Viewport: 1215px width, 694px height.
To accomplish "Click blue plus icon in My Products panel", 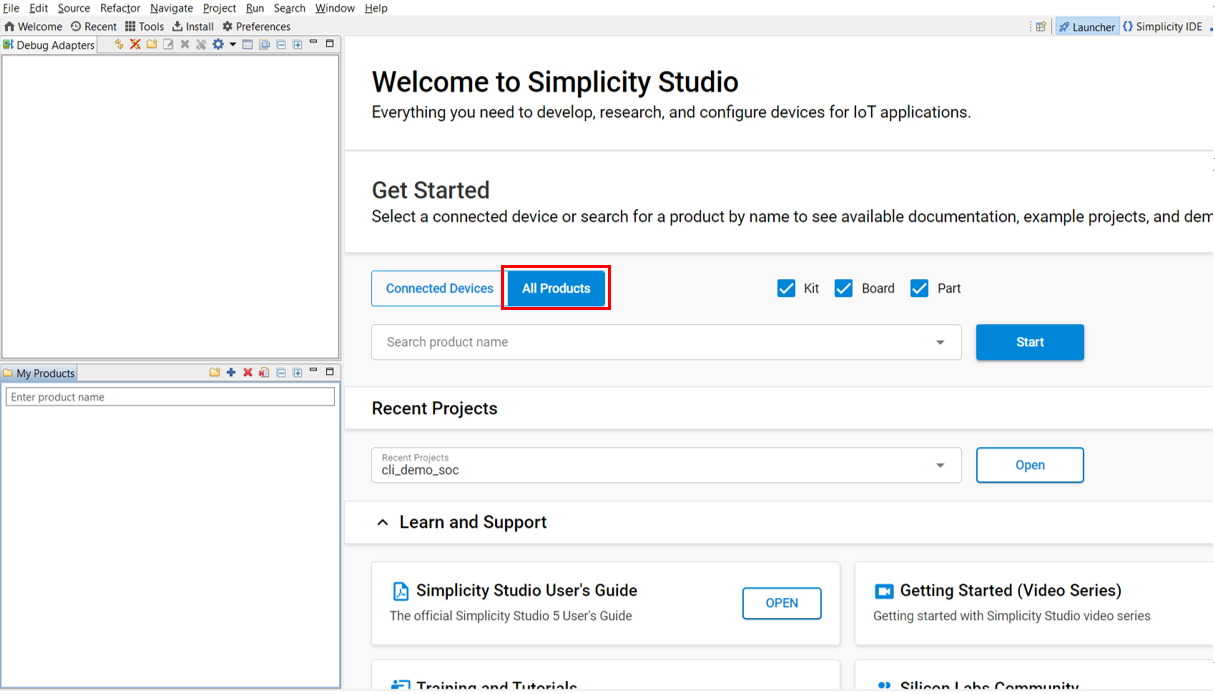I will point(231,373).
